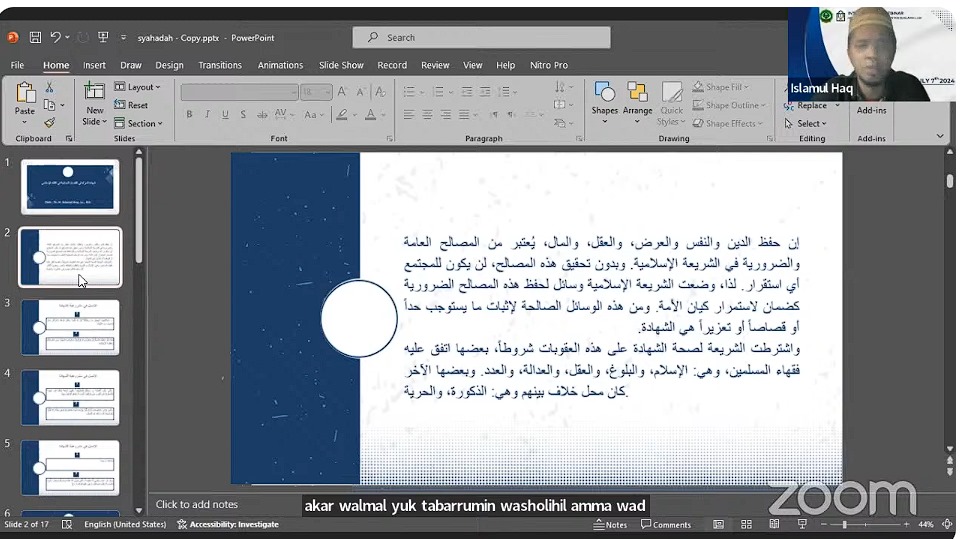
Task: Expand the Layout dropdown
Action: tap(138, 88)
